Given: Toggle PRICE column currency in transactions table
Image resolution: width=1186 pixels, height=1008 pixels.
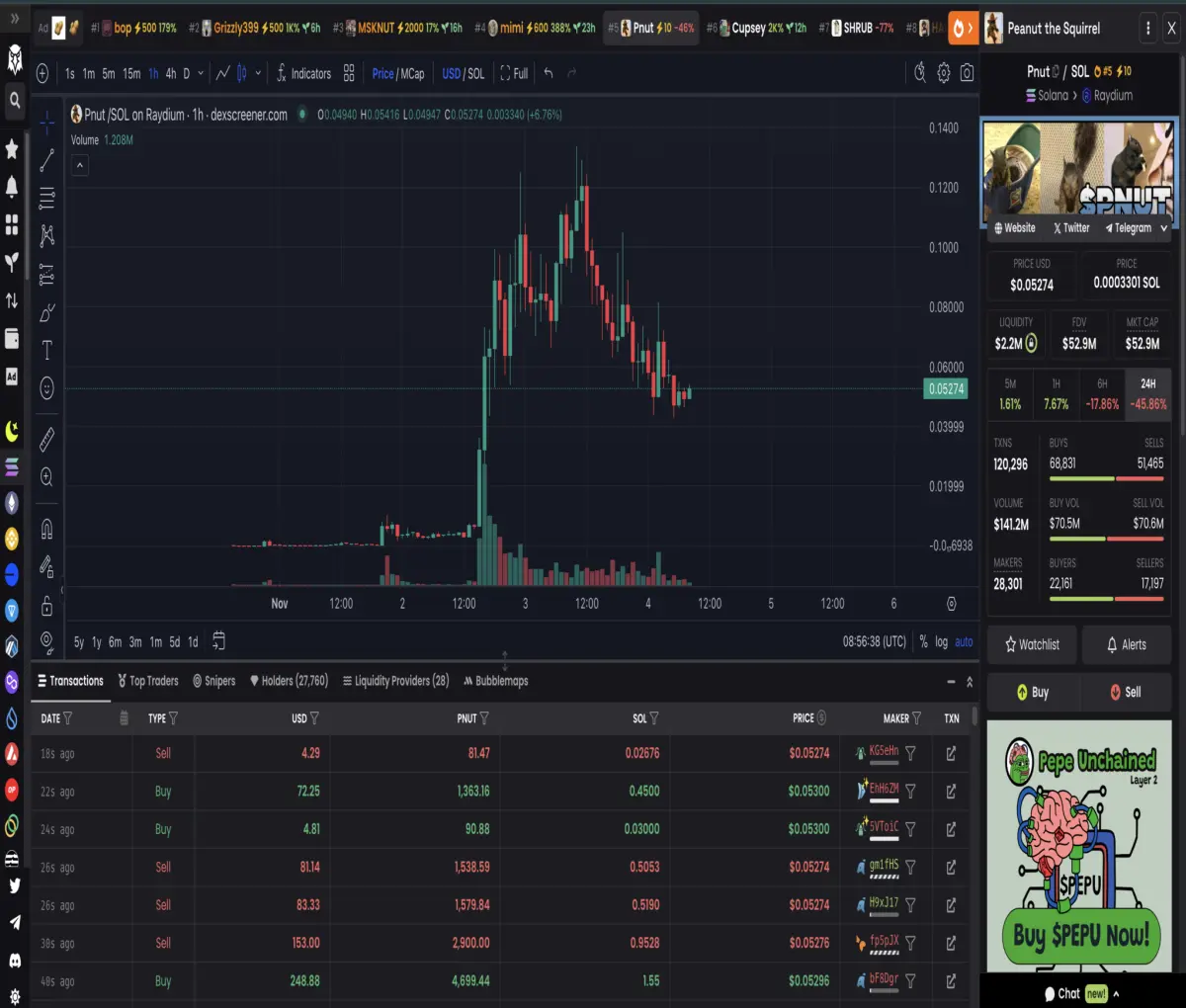Looking at the screenshot, I should 821,718.
